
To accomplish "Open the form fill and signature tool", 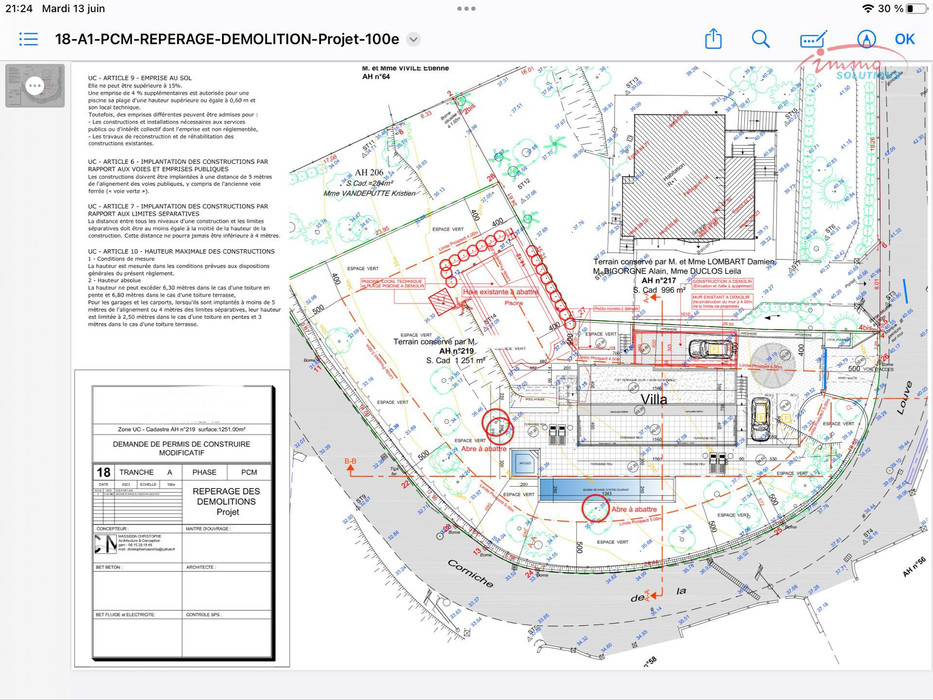I will 814,39.
